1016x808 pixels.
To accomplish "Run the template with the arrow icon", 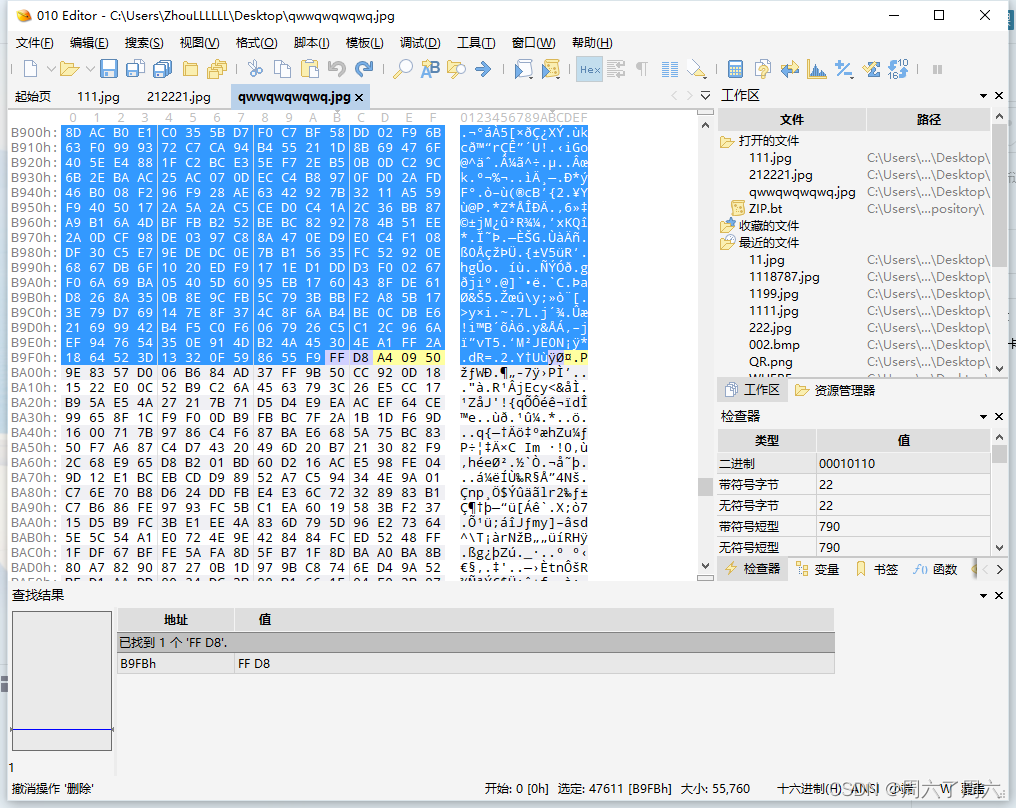I will click(x=552, y=71).
